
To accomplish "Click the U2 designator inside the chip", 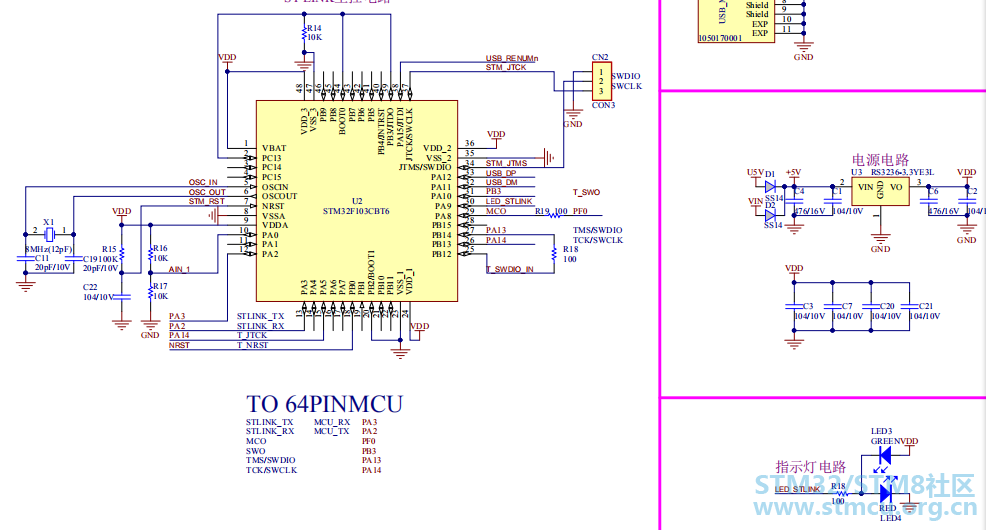I will (x=357, y=201).
